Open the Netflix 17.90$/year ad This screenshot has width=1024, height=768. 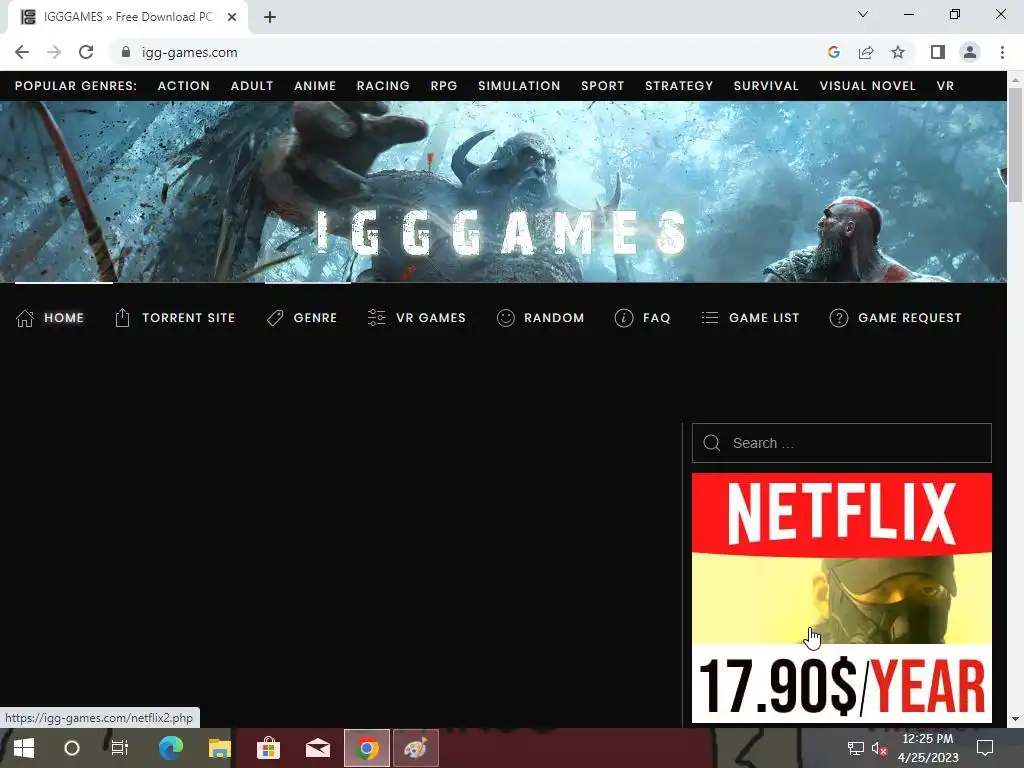[842, 598]
